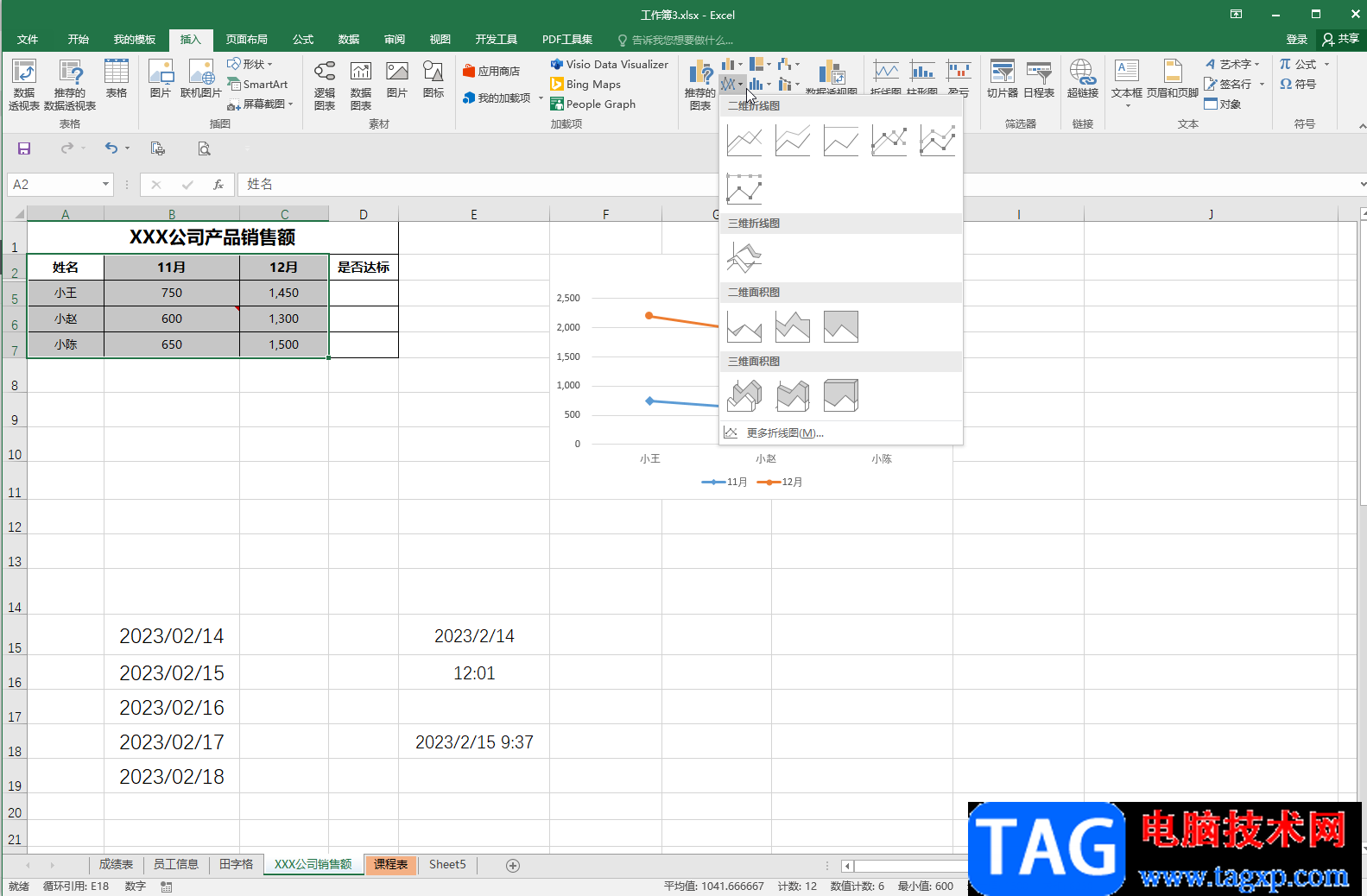This screenshot has height=896, width=1367.
Task: Expand the 公式 equation dropdown
Action: [x=1326, y=64]
